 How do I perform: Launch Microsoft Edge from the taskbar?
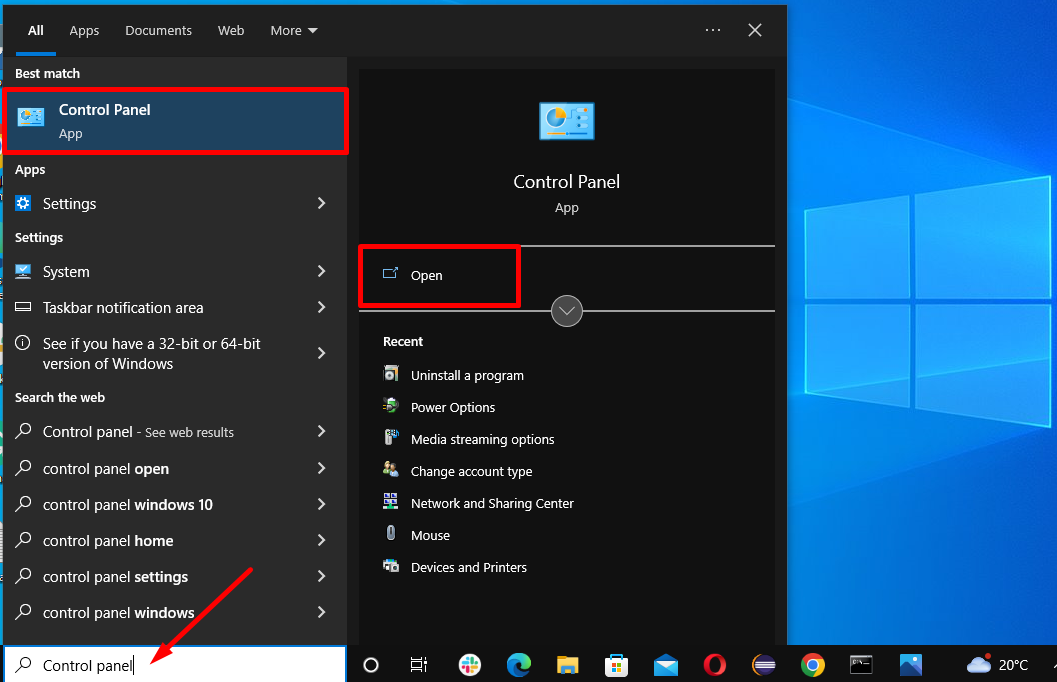click(518, 665)
